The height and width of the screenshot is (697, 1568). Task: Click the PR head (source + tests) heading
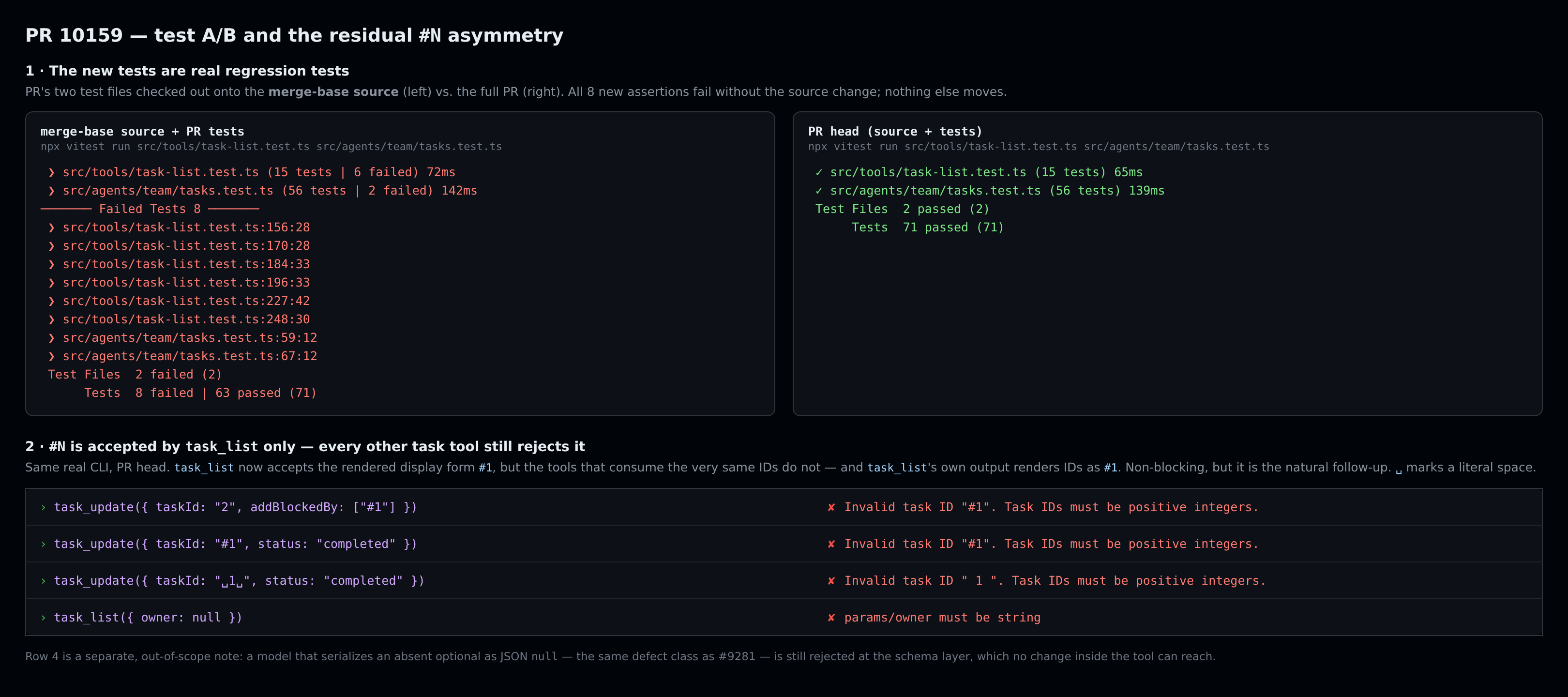tap(895, 132)
